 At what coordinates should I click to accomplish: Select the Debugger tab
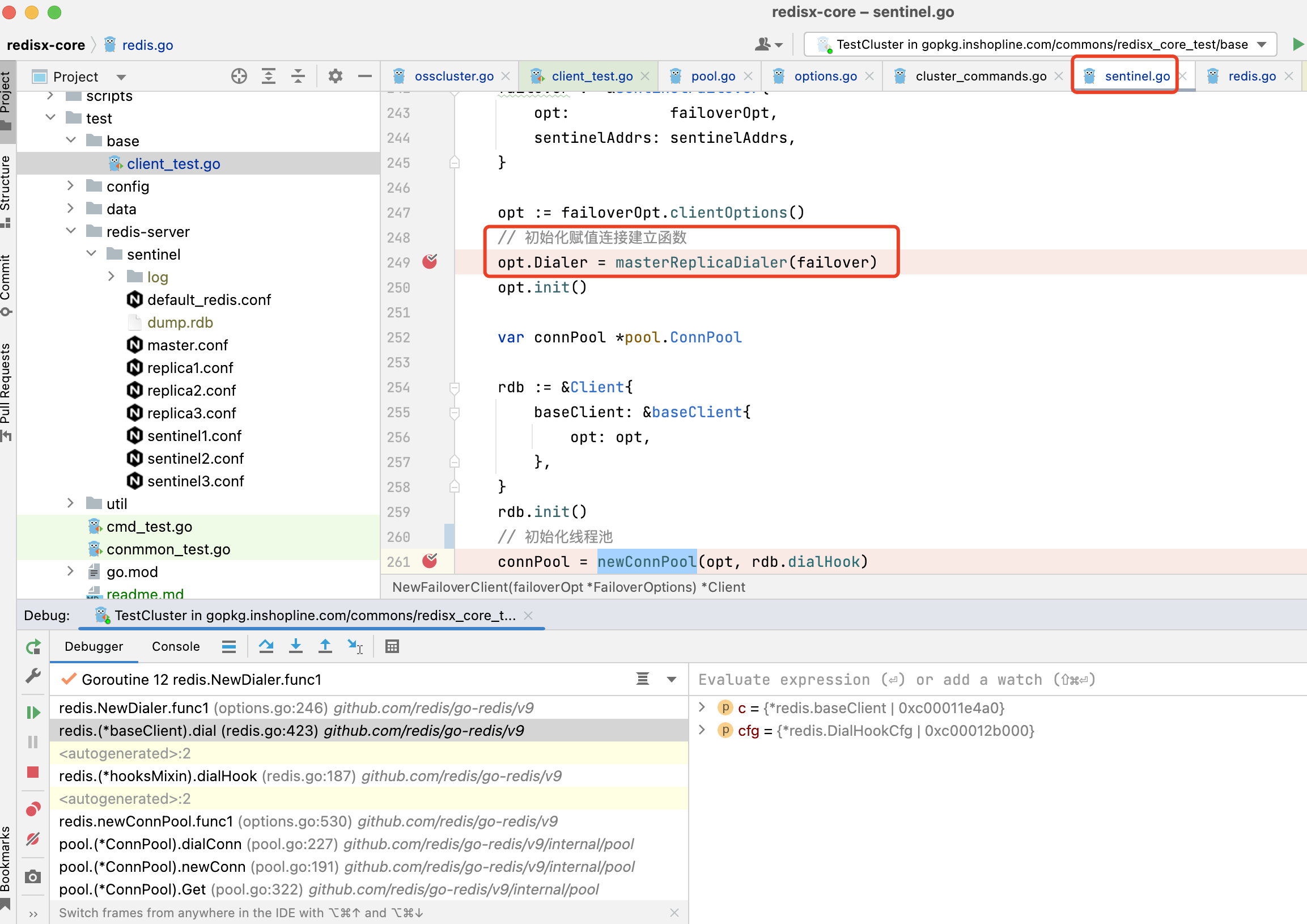[x=94, y=646]
